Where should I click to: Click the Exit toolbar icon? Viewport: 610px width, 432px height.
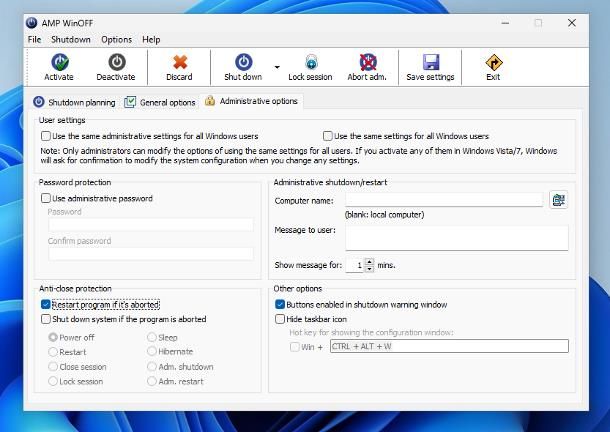point(493,63)
